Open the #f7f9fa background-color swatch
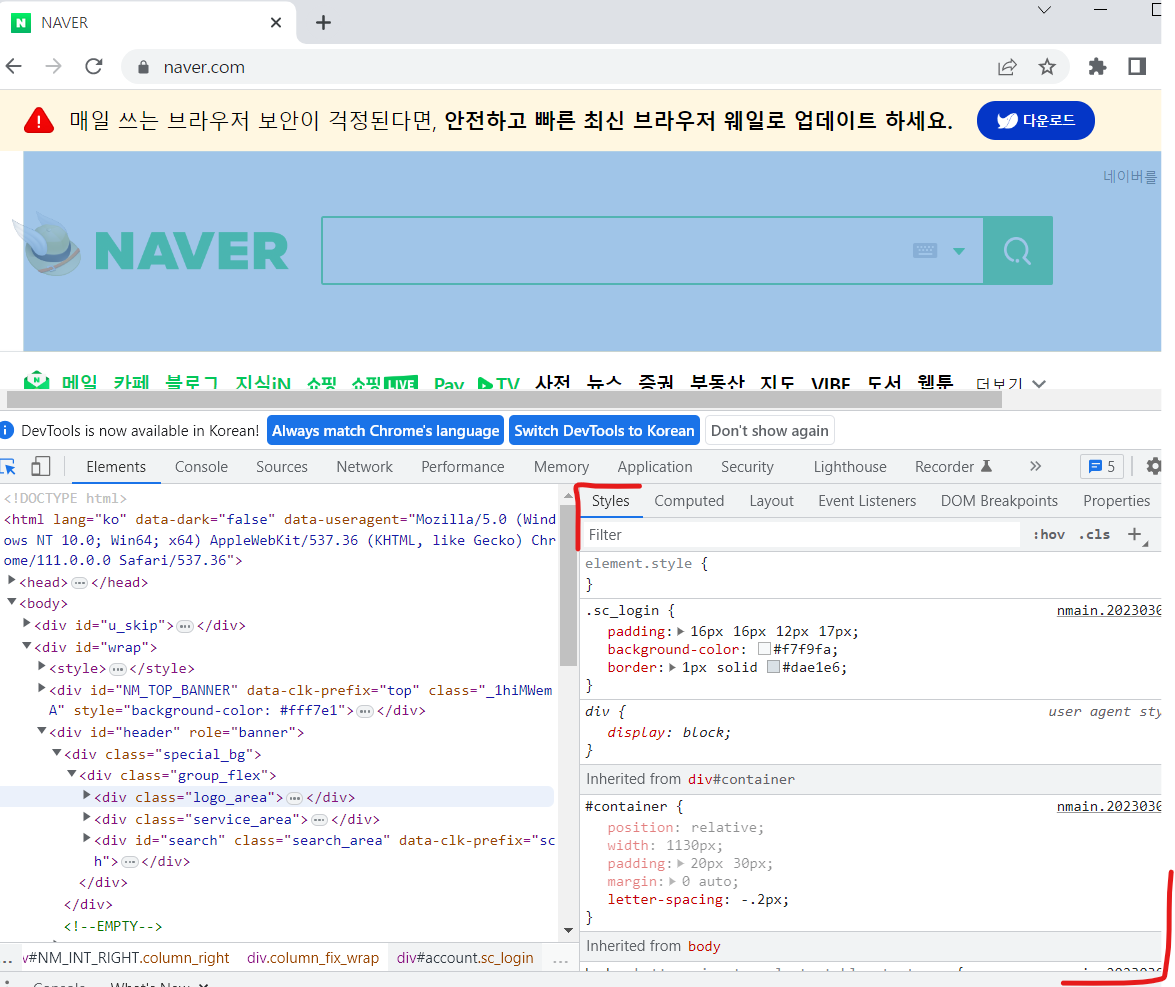This screenshot has height=987, width=1175. click(x=764, y=649)
